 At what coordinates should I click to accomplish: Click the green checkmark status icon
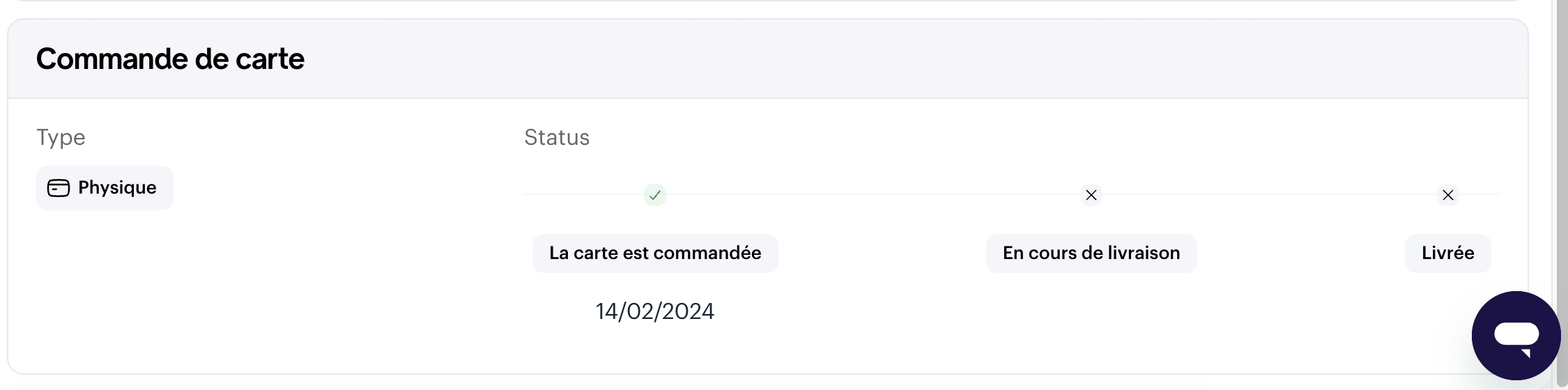[x=654, y=195]
